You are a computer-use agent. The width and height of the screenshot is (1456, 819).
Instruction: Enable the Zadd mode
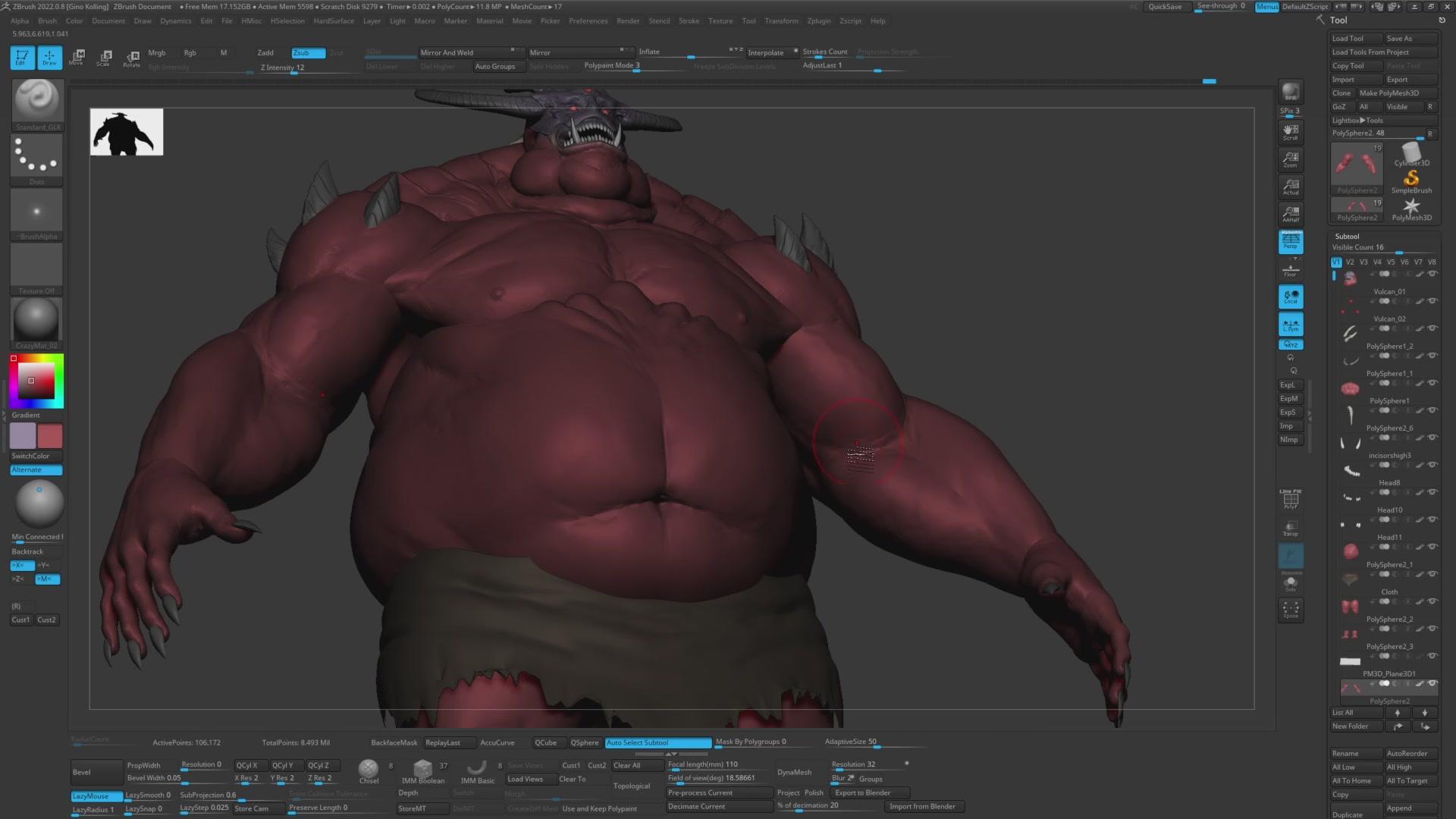(265, 52)
